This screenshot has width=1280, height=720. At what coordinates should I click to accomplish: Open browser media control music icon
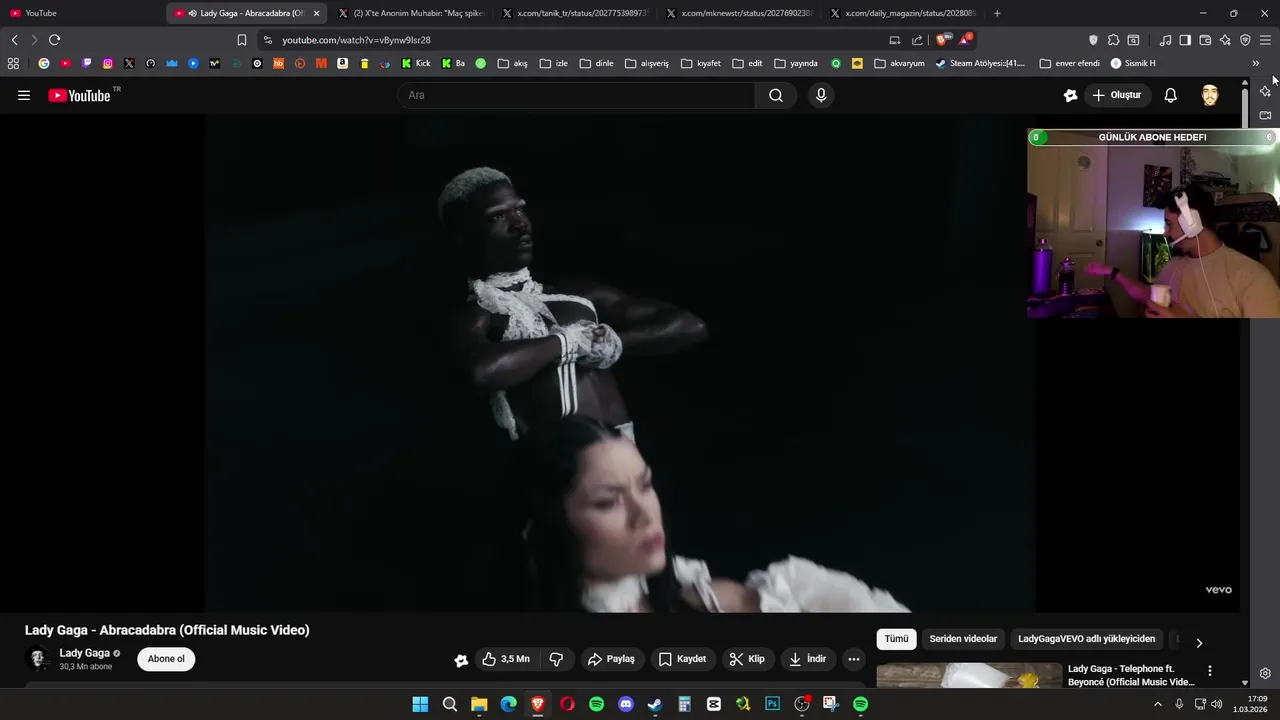click(x=1165, y=40)
